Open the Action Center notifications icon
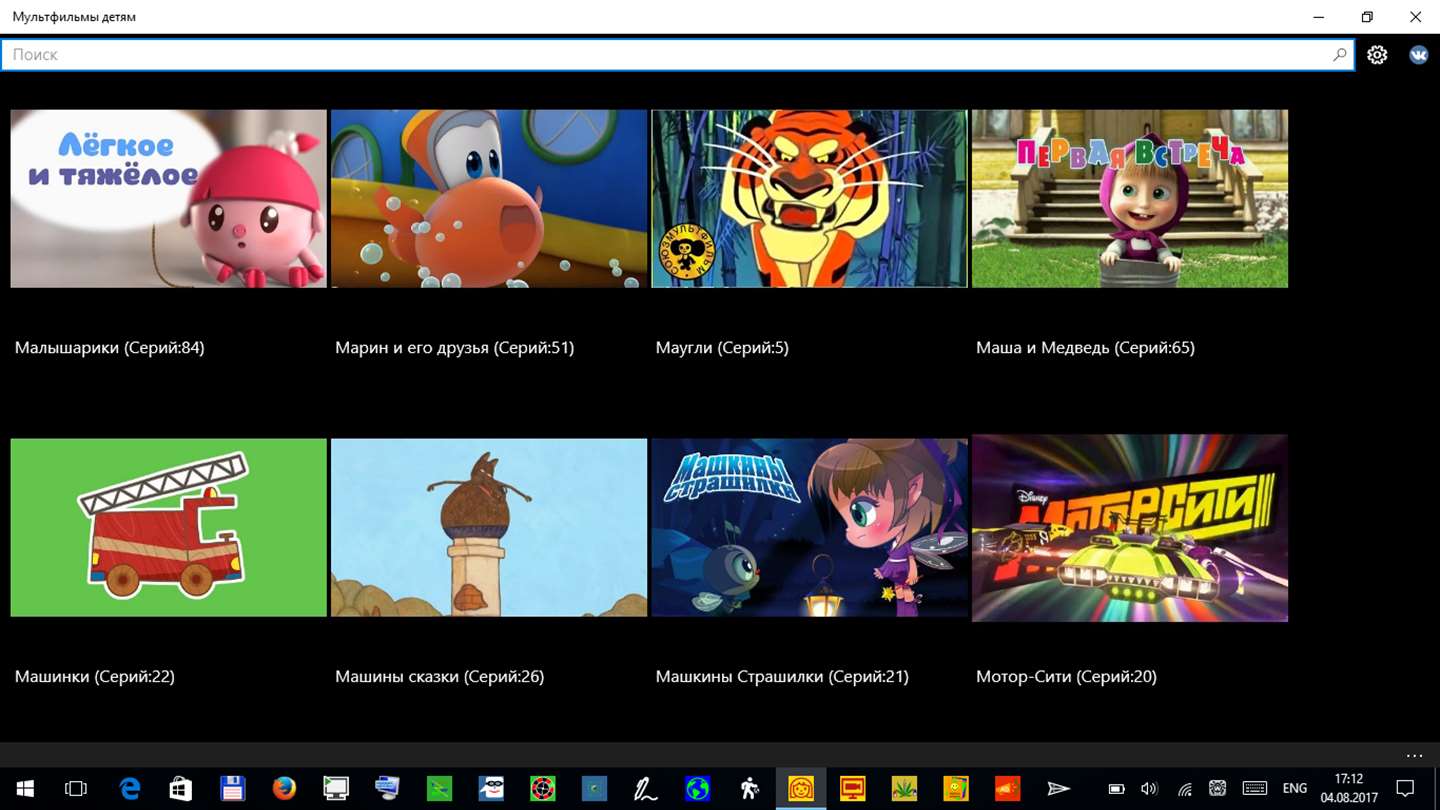 coord(1404,789)
